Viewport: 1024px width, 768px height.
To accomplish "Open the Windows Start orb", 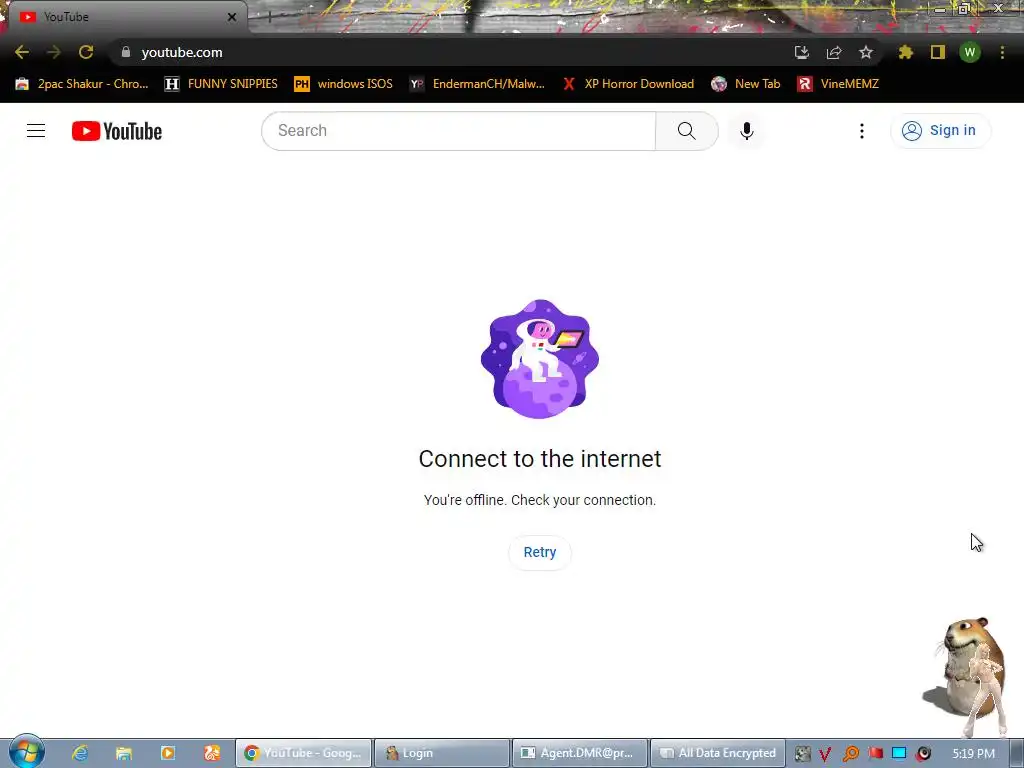I will tap(27, 752).
